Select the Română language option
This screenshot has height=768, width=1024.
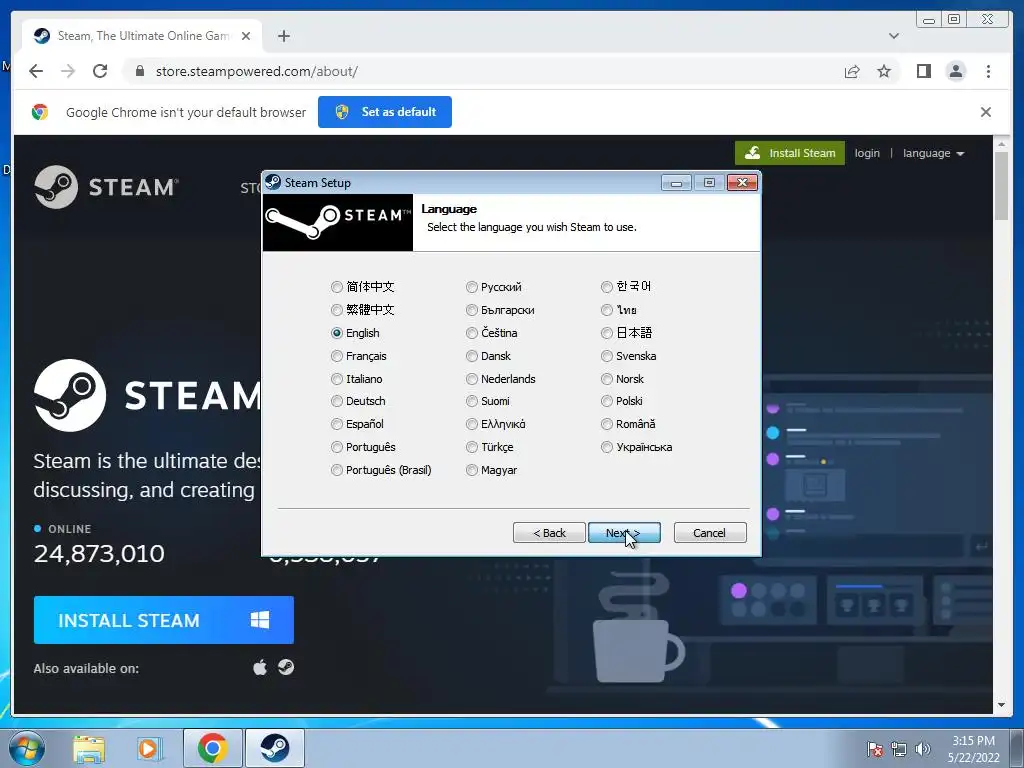tap(607, 424)
